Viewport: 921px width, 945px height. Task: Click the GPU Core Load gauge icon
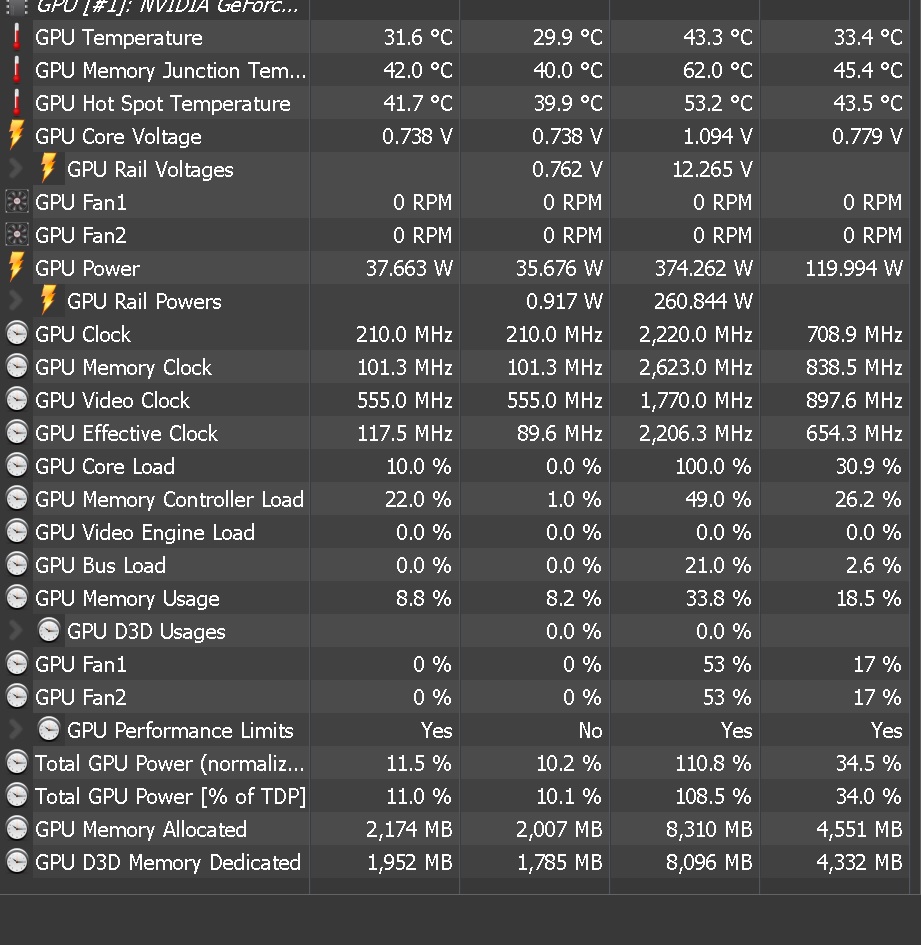coord(17,467)
